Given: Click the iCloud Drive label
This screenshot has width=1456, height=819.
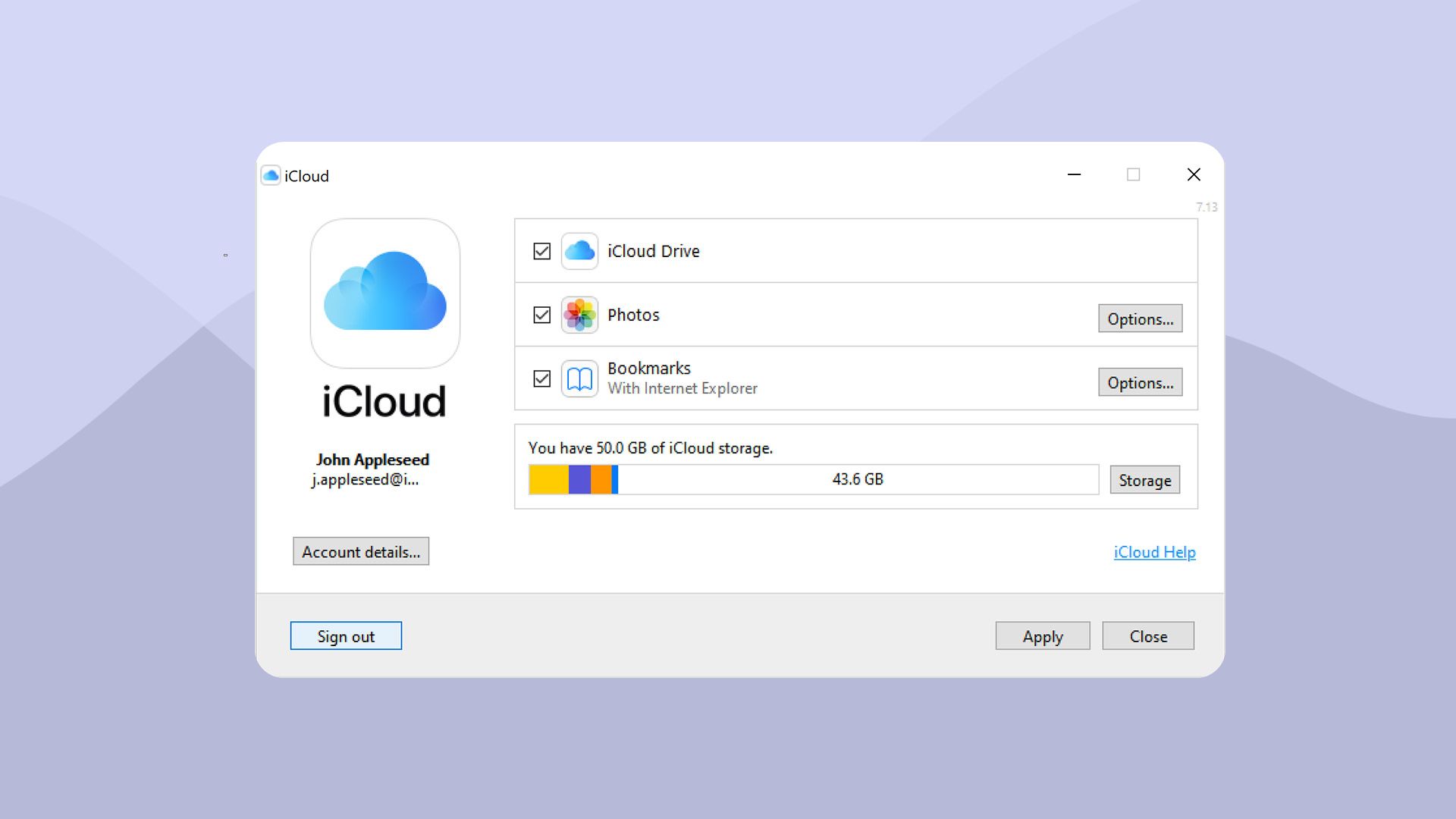Looking at the screenshot, I should tap(653, 251).
